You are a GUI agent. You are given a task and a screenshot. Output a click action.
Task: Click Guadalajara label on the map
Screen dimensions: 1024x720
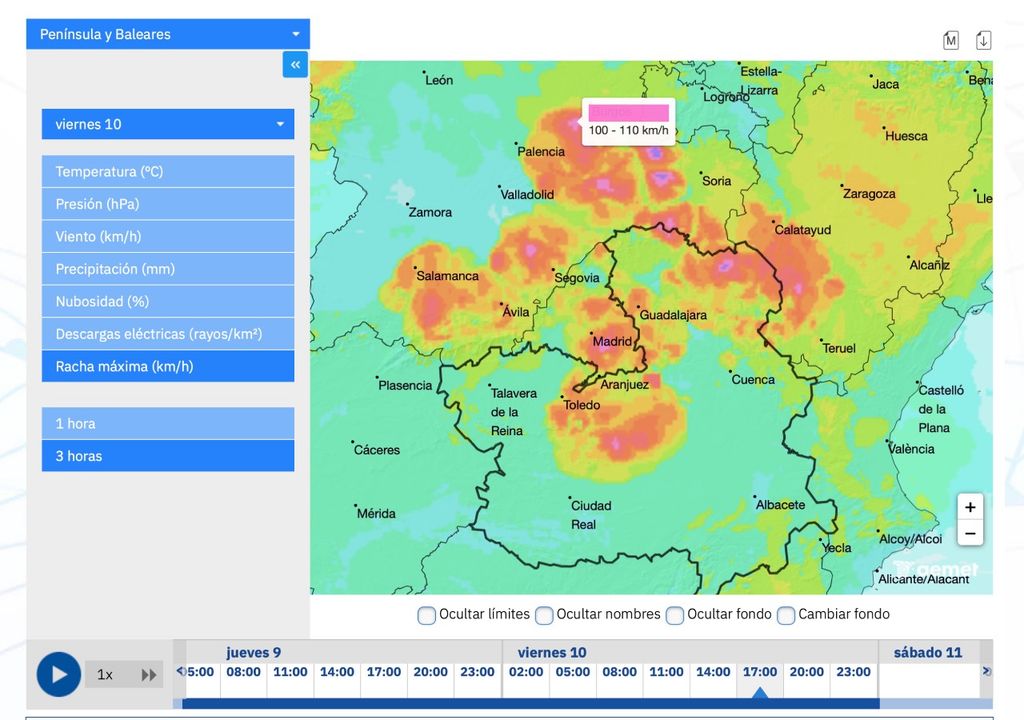pos(673,315)
